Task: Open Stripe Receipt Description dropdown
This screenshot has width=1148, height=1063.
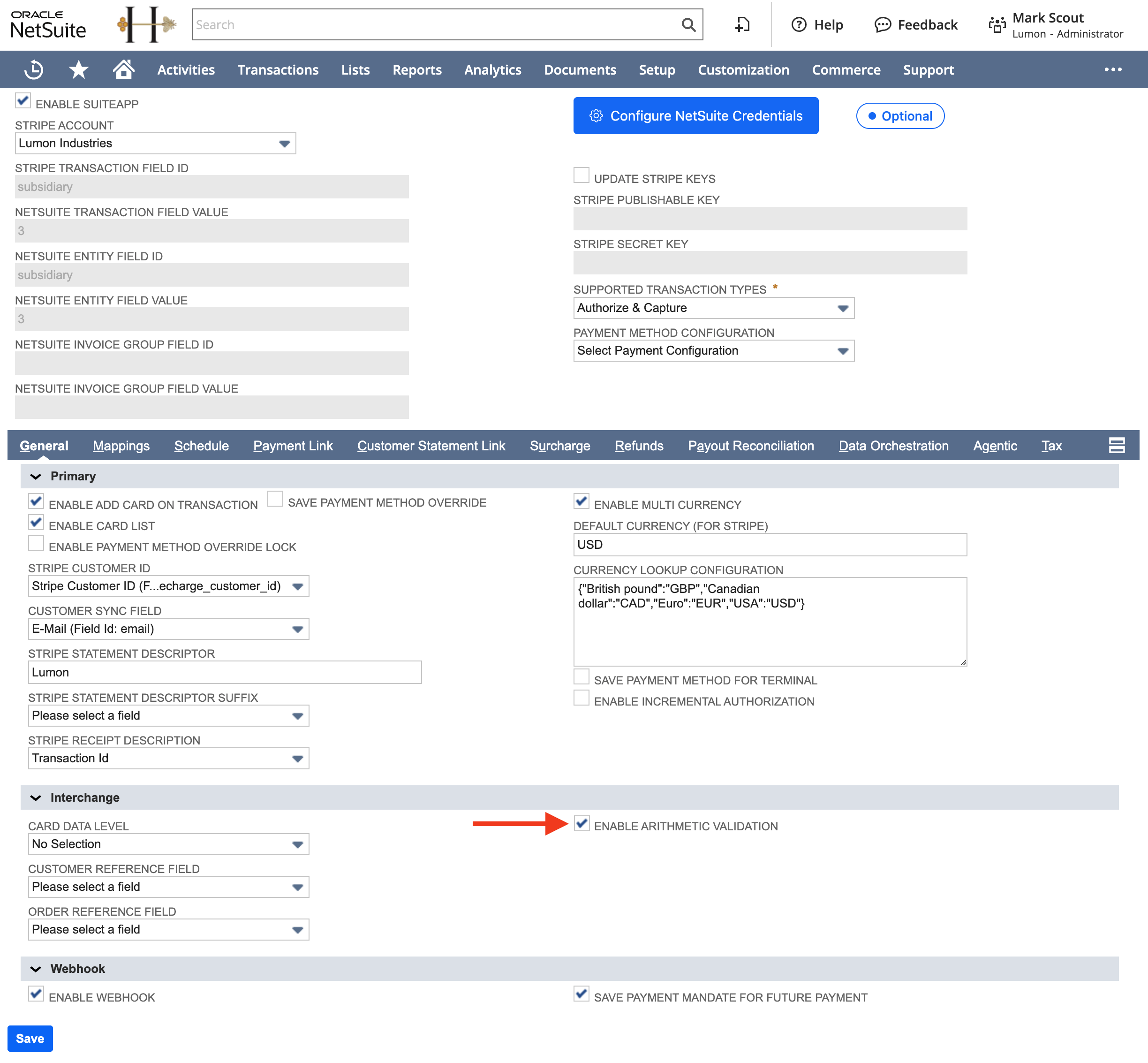Action: [x=168, y=758]
